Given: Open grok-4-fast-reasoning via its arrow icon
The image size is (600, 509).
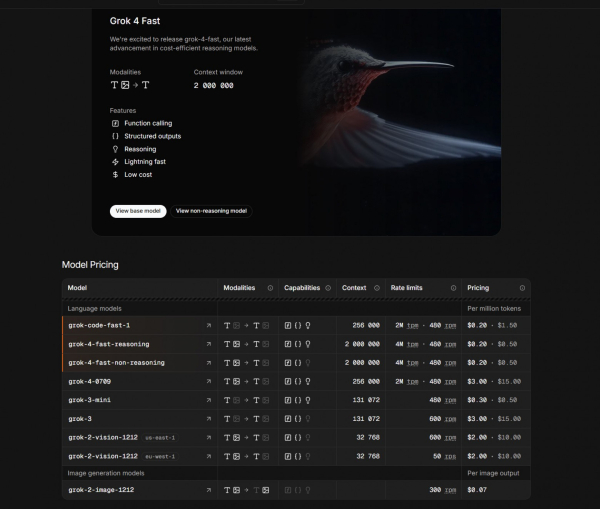Looking at the screenshot, I should click(x=209, y=344).
